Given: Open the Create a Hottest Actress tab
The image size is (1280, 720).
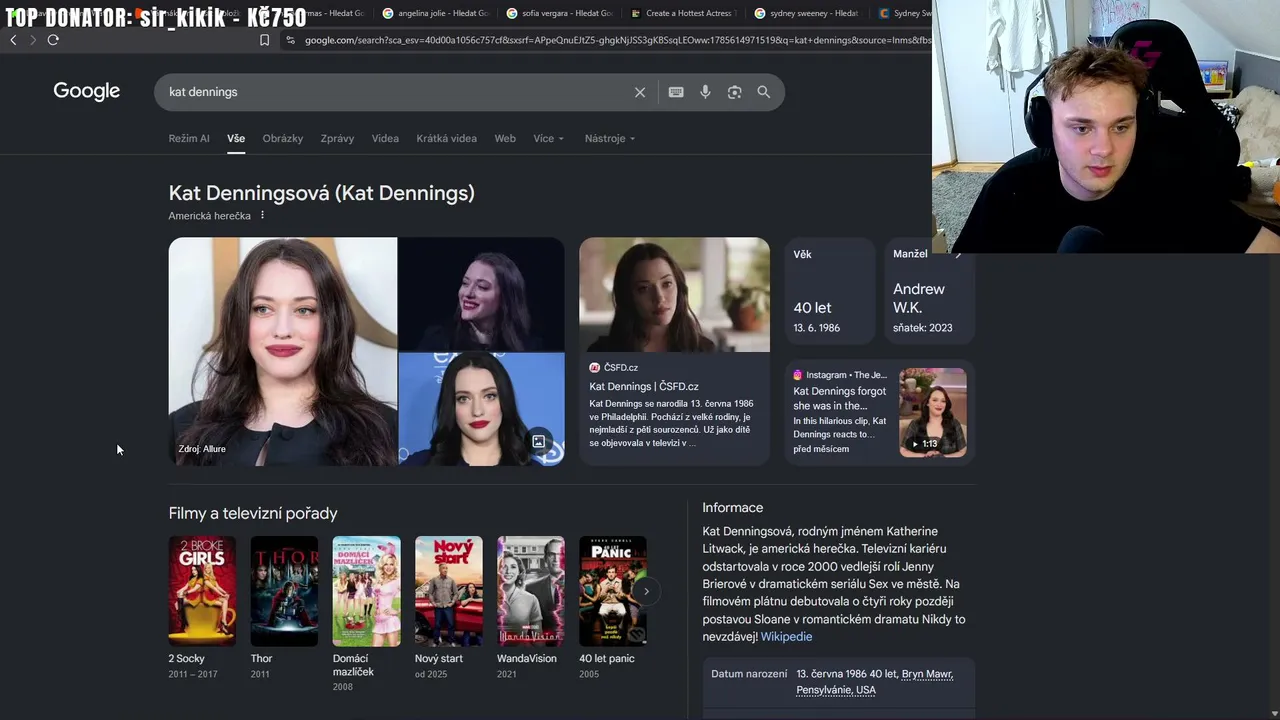Looking at the screenshot, I should click(x=684, y=13).
